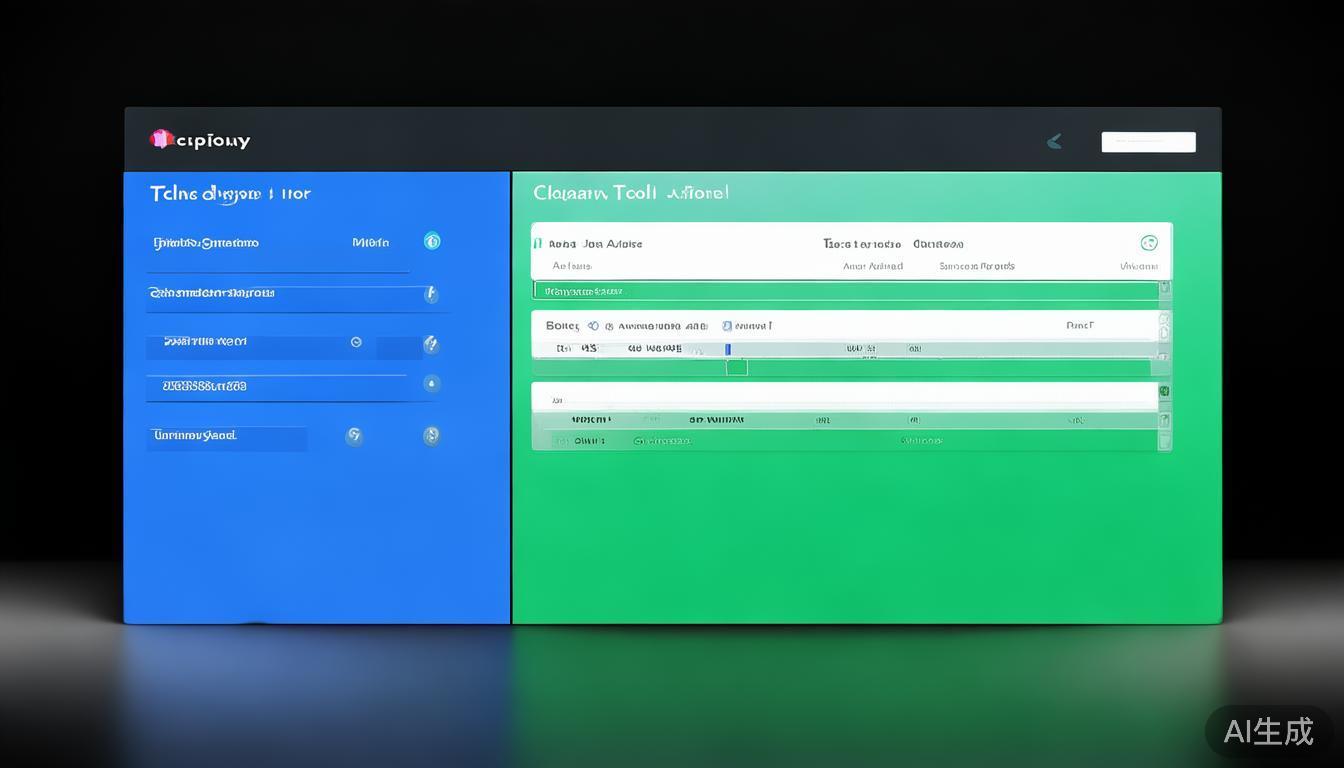Check the blue checkbox in middle card header
1344x768 pixels.
(x=727, y=326)
